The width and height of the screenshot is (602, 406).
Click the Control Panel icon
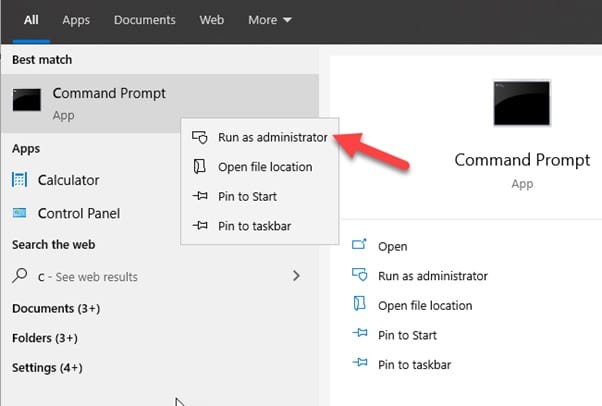tap(19, 213)
